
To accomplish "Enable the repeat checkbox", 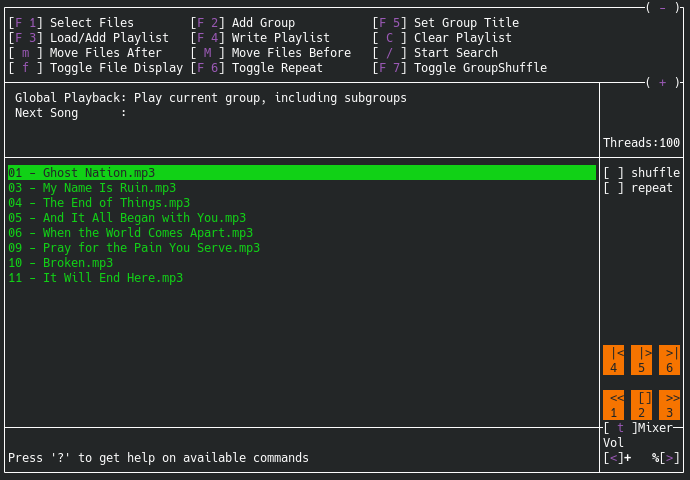I will pyautogui.click(x=614, y=188).
